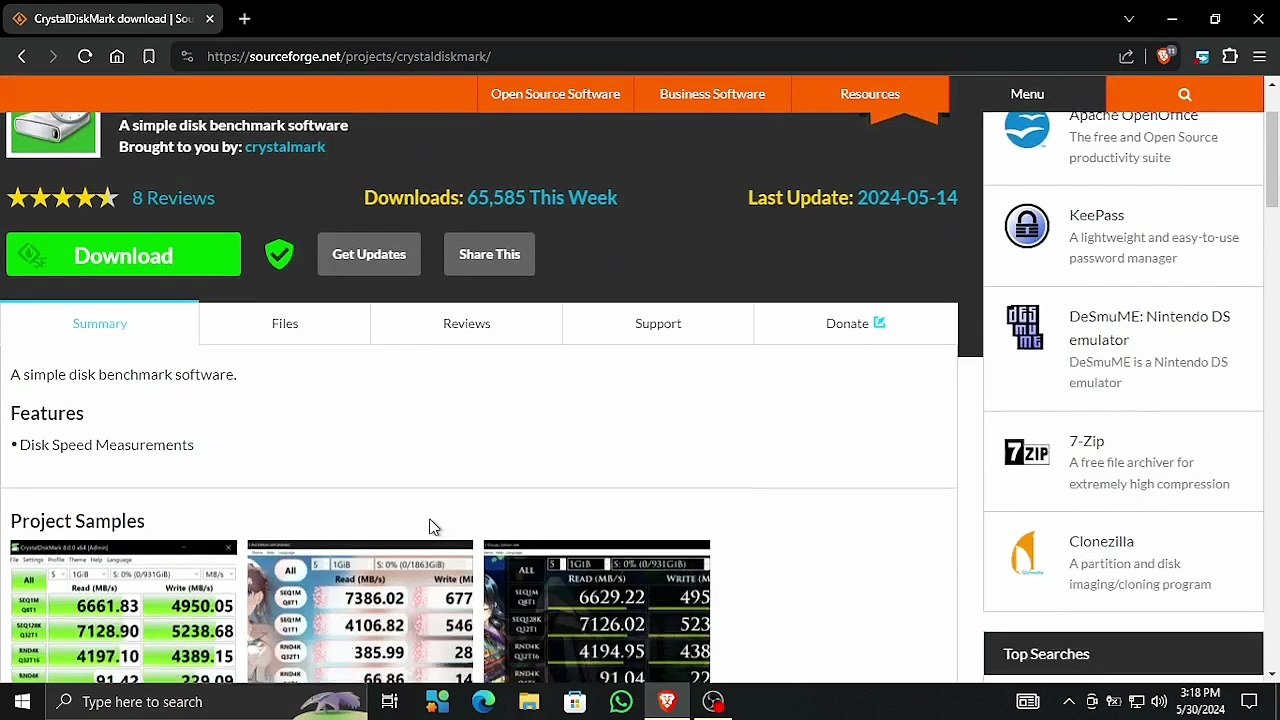Open a new browser tab

(x=244, y=19)
